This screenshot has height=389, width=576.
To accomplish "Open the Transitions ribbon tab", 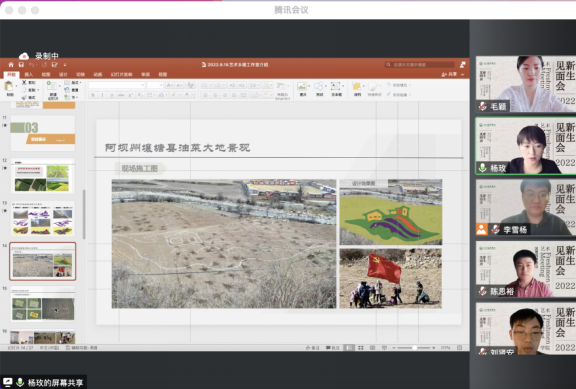I will point(80,75).
